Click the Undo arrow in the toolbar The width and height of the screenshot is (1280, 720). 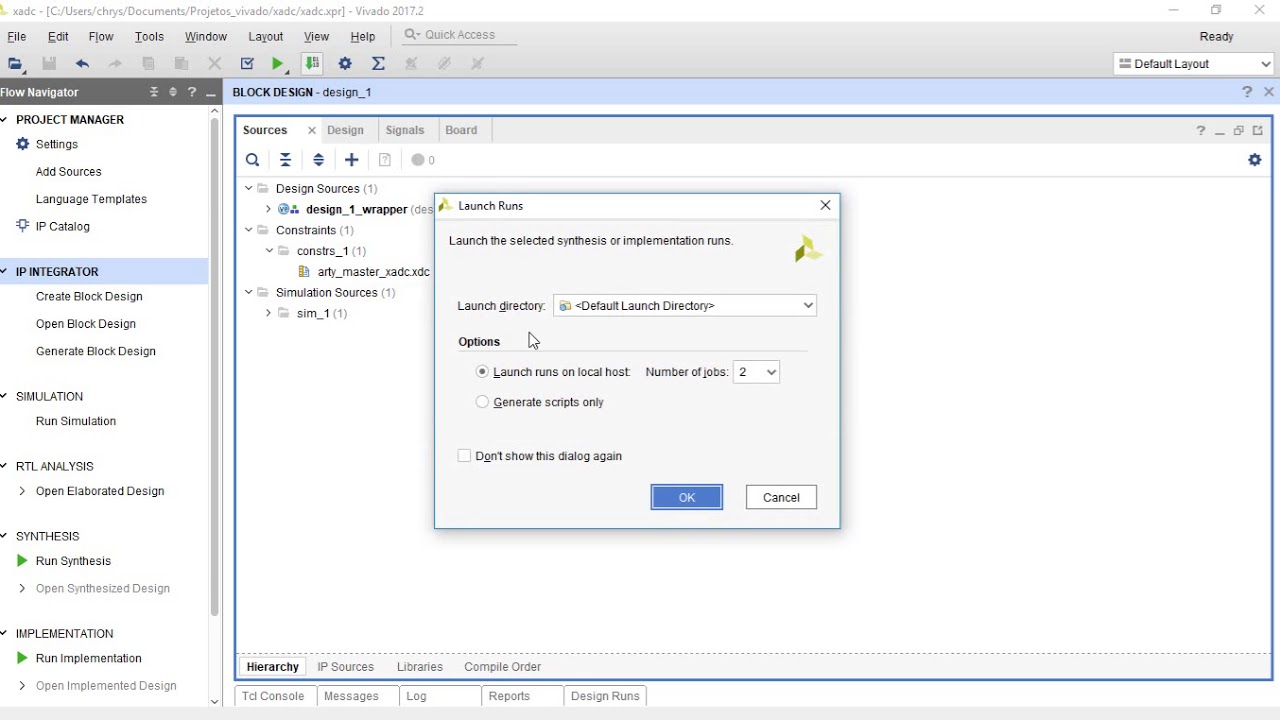pyautogui.click(x=82, y=64)
